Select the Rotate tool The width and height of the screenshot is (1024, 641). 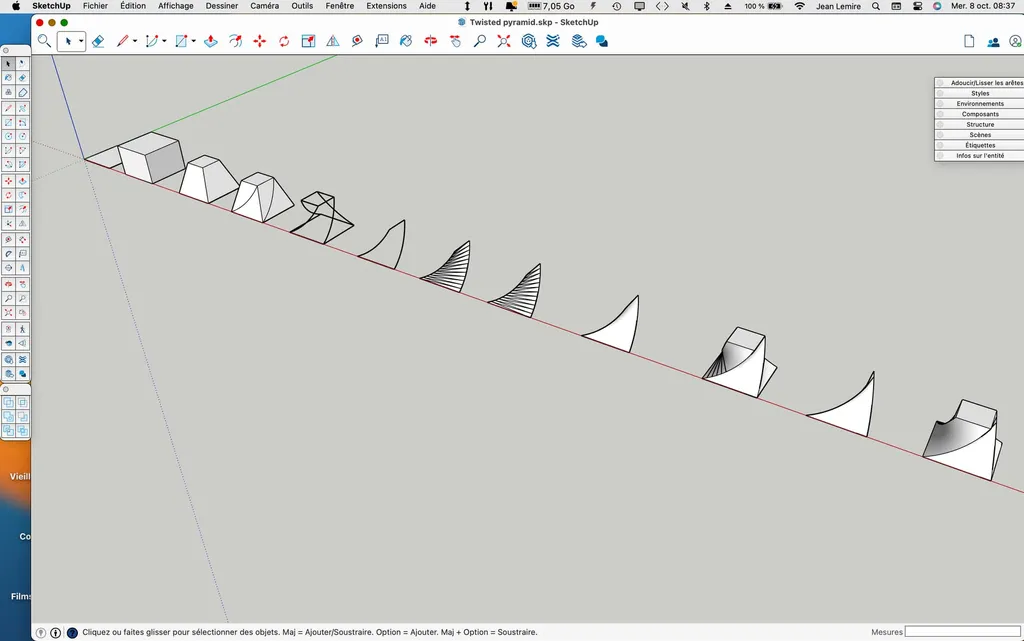pyautogui.click(x=284, y=41)
